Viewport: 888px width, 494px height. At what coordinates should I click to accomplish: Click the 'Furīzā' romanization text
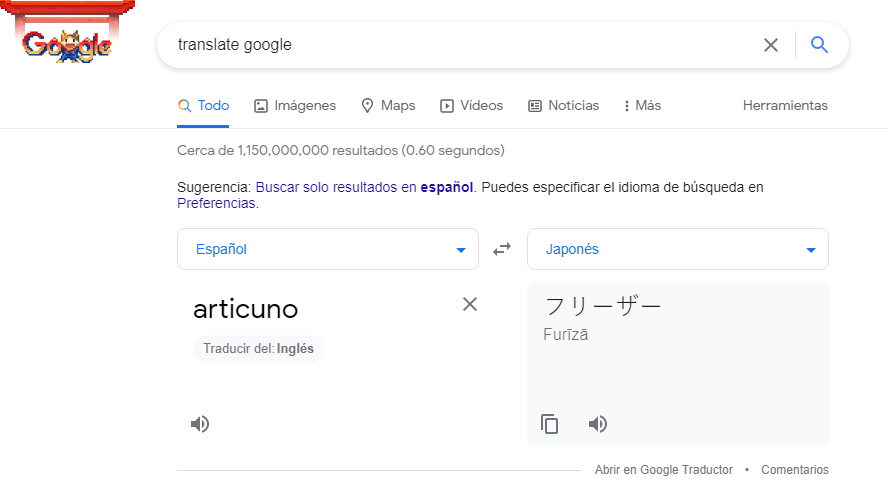(x=566, y=335)
